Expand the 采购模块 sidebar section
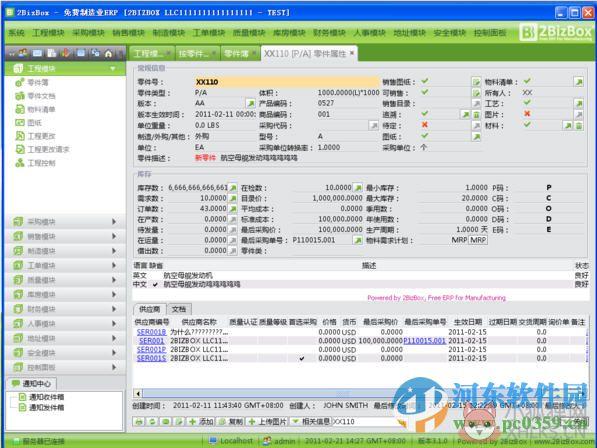The height and width of the screenshot is (448, 597). coord(65,222)
